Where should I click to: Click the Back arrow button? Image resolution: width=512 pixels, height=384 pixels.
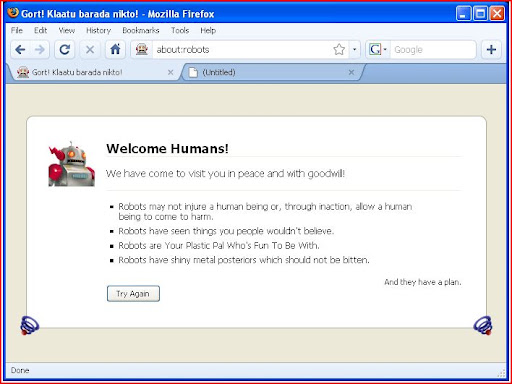21,50
